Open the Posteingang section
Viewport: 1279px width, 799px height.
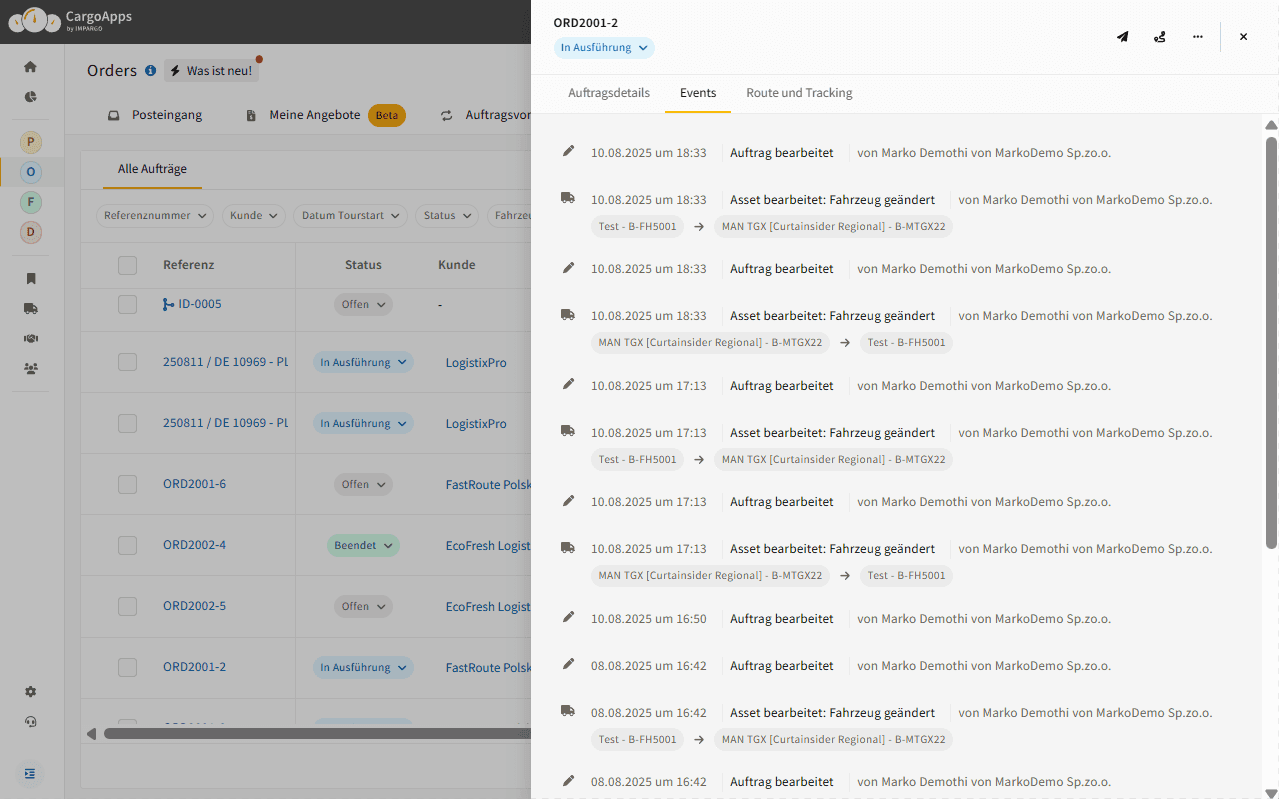click(166, 115)
